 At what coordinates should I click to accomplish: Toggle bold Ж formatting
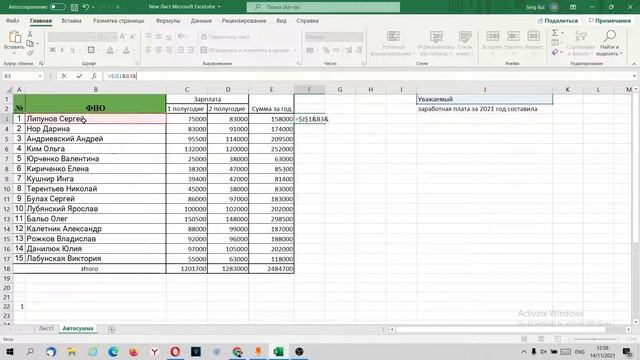52,50
